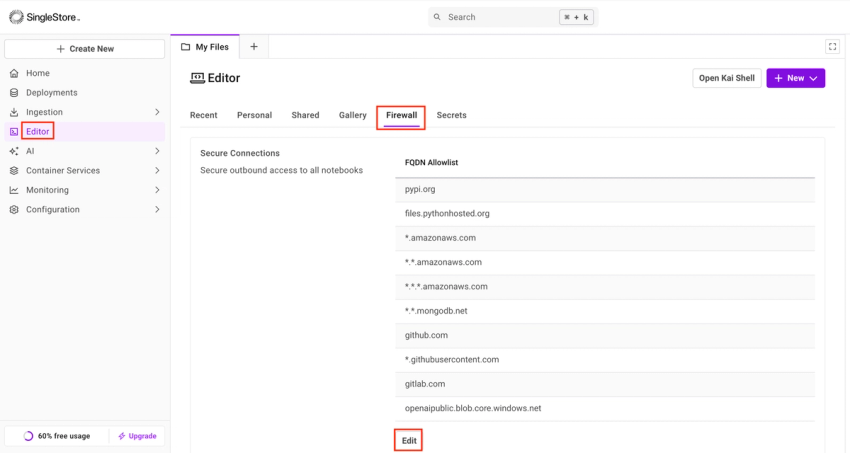Click the ⌘ + k shortcut badge
This screenshot has width=850, height=453.
point(576,17)
